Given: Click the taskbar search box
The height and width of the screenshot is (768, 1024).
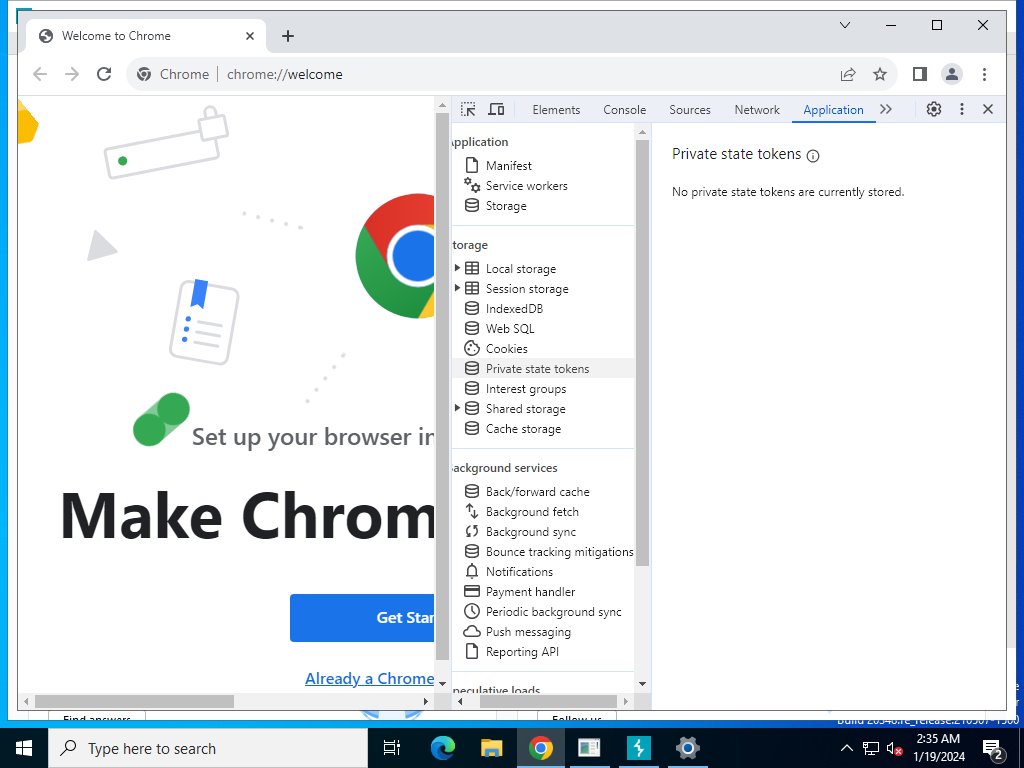Looking at the screenshot, I should 208,748.
